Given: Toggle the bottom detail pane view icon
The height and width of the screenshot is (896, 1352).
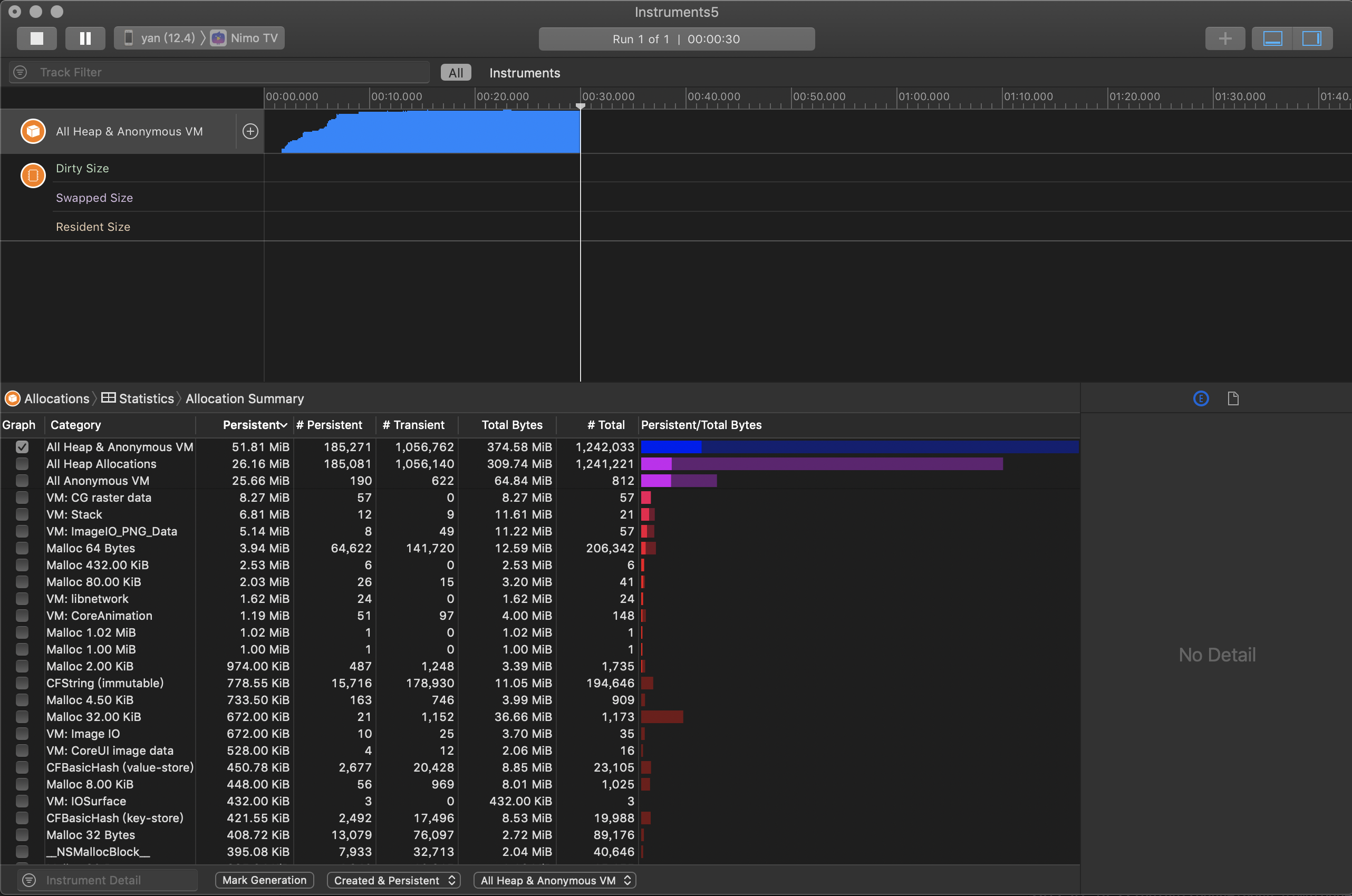Looking at the screenshot, I should click(x=1272, y=38).
